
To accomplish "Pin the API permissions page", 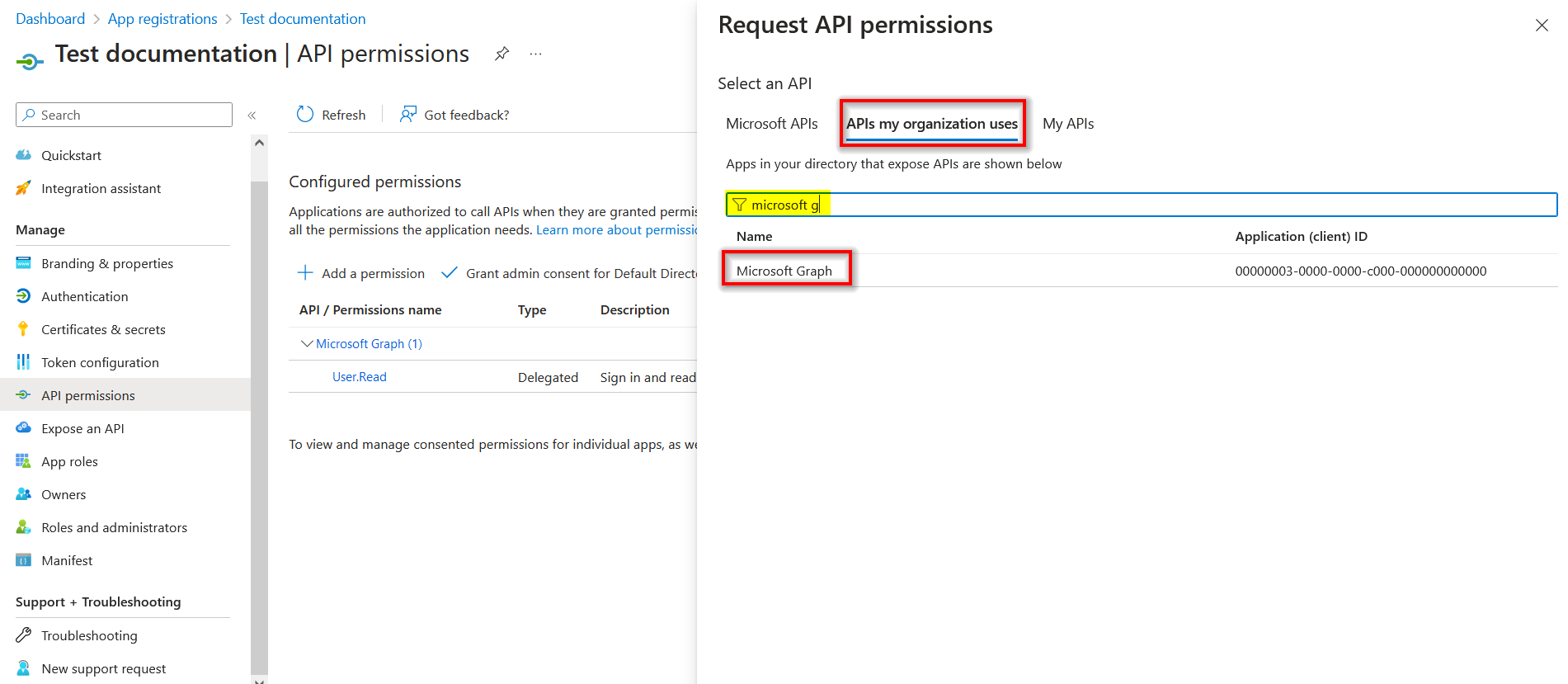I will pos(501,53).
